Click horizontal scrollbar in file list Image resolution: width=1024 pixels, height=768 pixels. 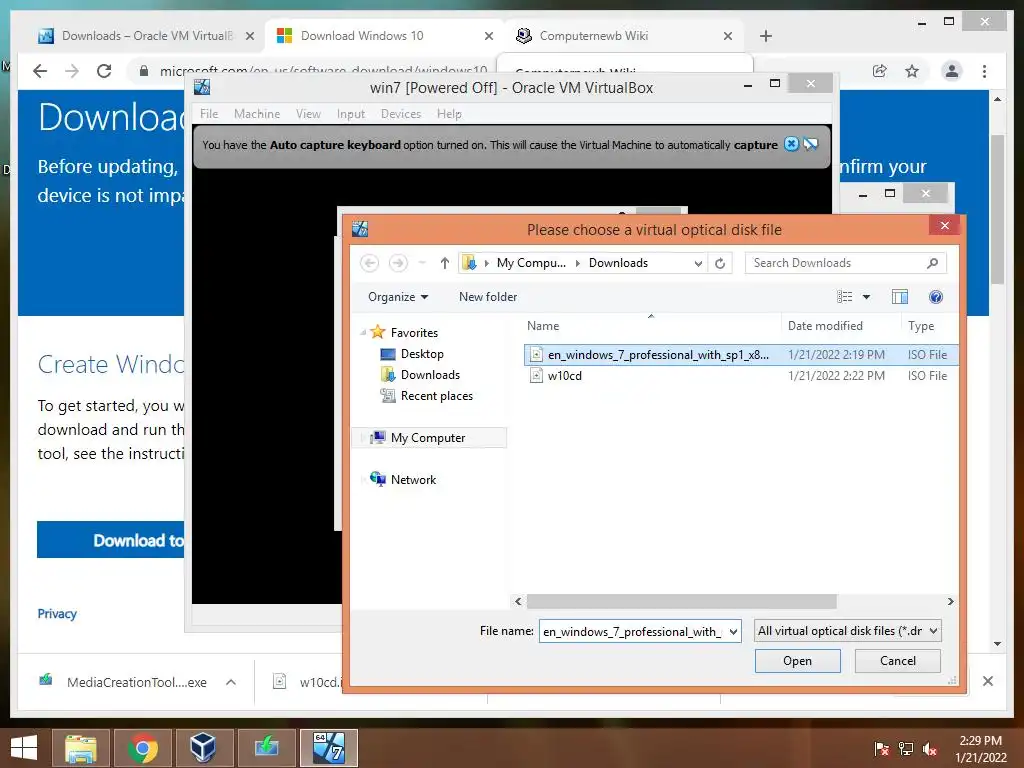(681, 601)
